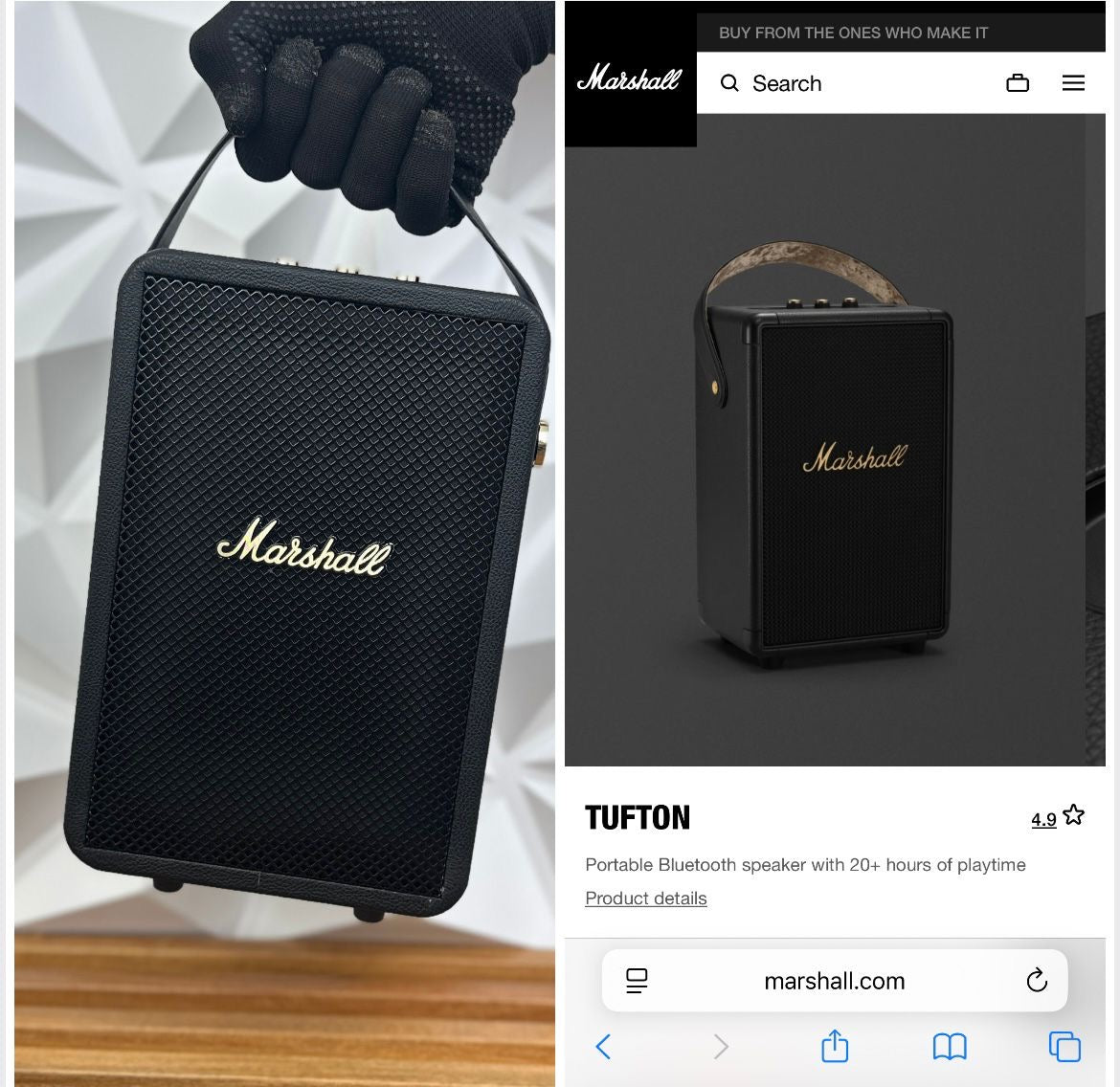Open the 4.9 rating reviews link
The height and width of the screenshot is (1087, 1120).
[1042, 819]
